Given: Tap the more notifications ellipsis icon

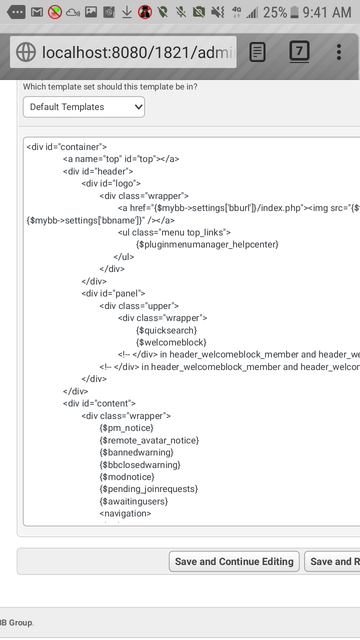Looking at the screenshot, I should (x=16, y=12).
